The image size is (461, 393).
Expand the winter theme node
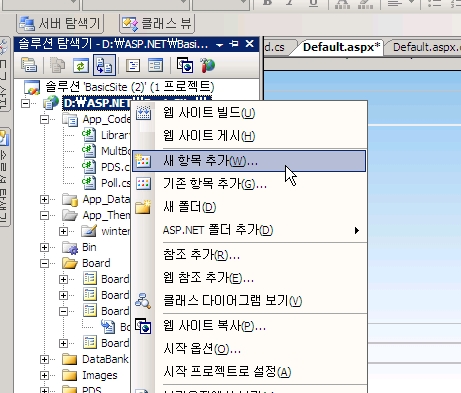click(x=63, y=231)
